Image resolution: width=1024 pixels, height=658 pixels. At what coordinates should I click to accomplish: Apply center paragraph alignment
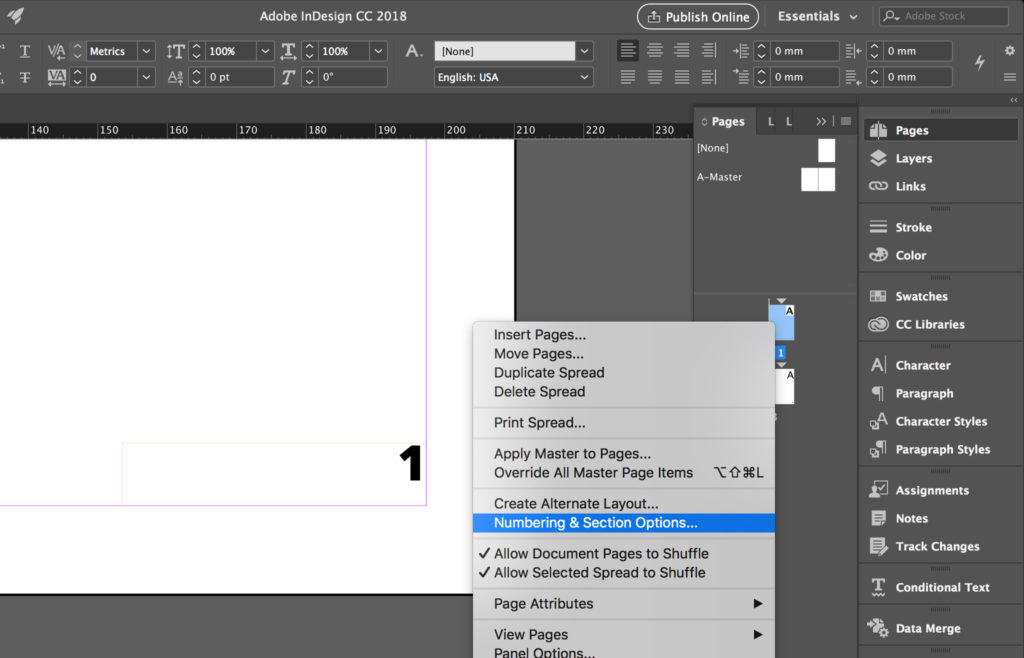pos(655,51)
